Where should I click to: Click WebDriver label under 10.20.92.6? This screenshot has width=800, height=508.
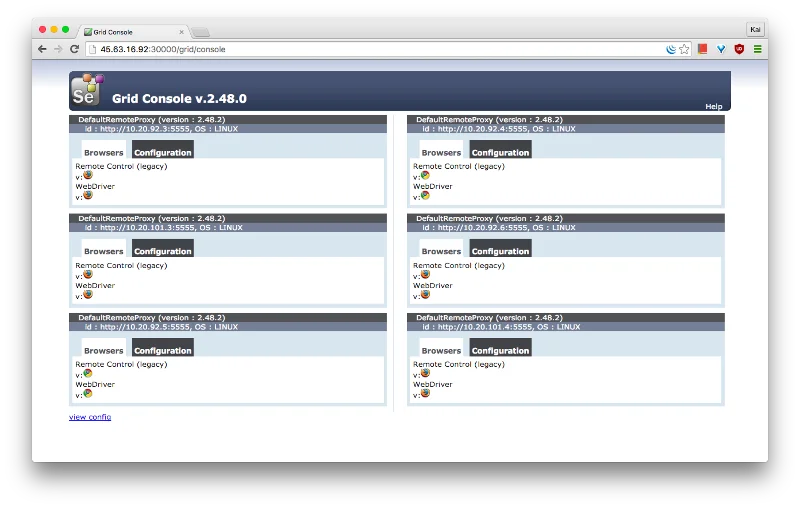433,286
